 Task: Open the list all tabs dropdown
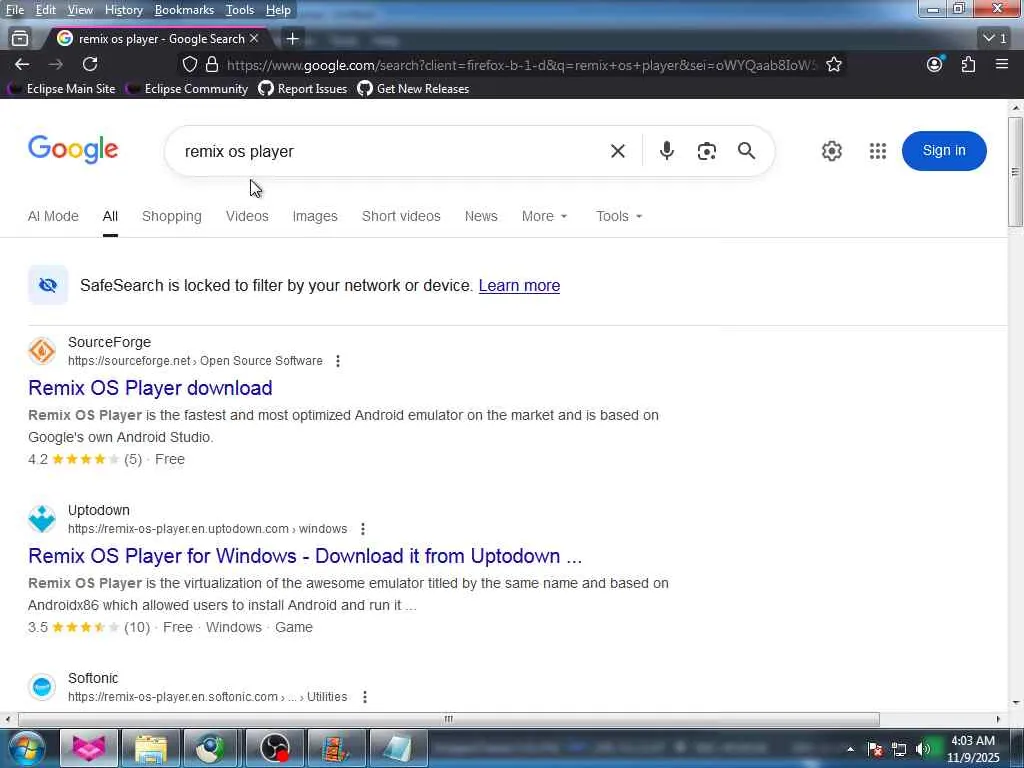pos(995,39)
